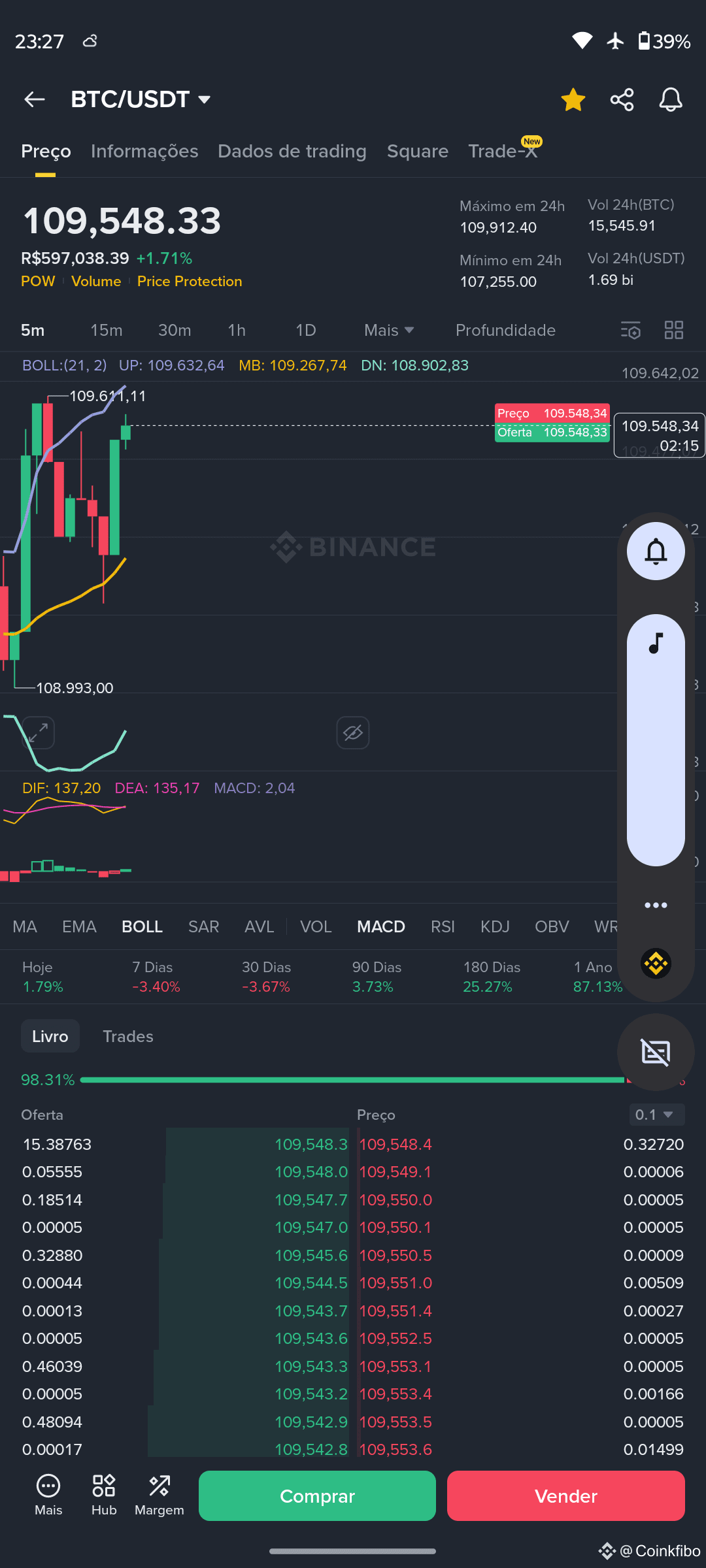Open the three-dots more options
706x1568 pixels.
[x=656, y=905]
